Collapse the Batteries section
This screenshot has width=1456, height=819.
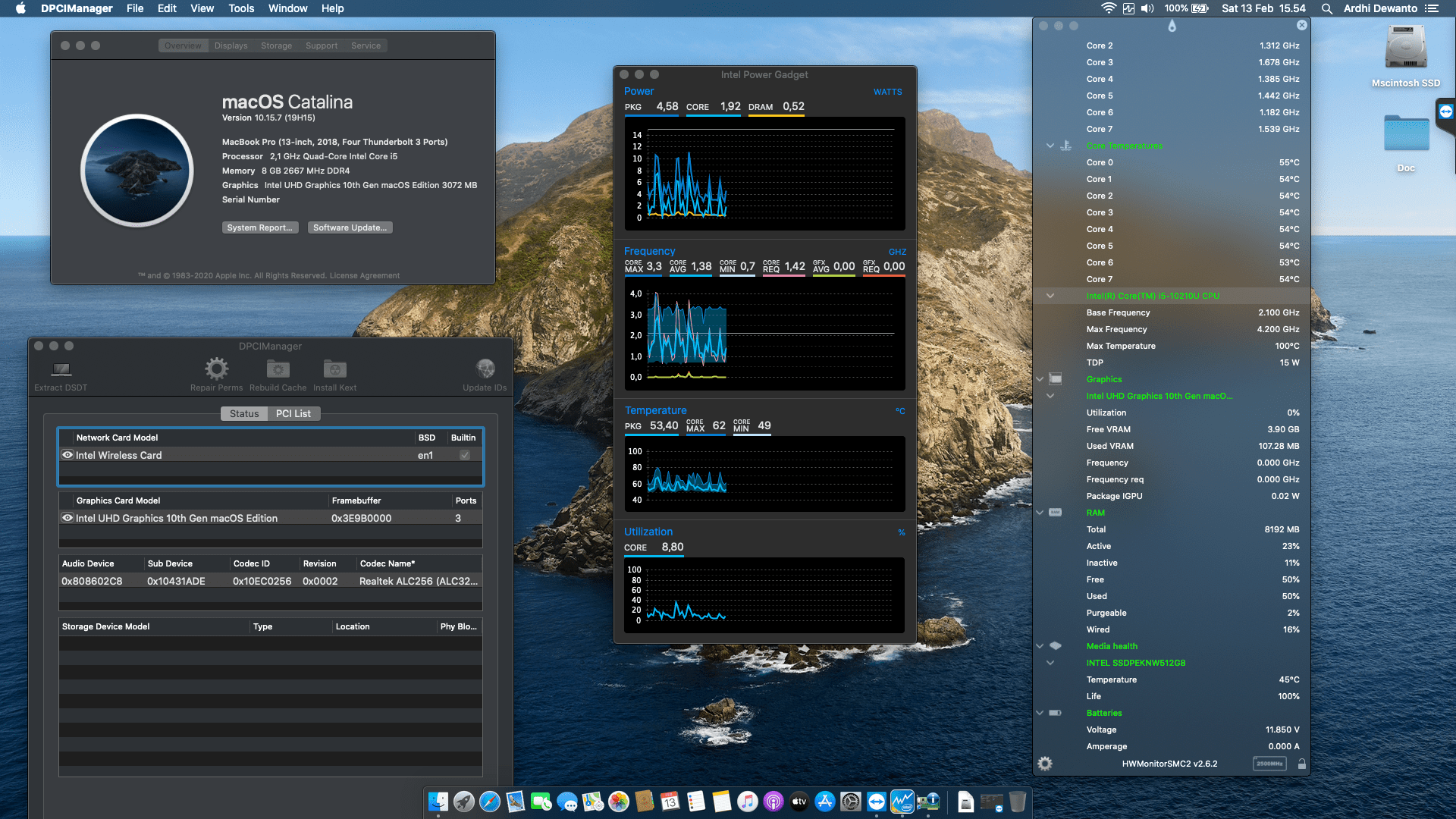tap(1040, 713)
